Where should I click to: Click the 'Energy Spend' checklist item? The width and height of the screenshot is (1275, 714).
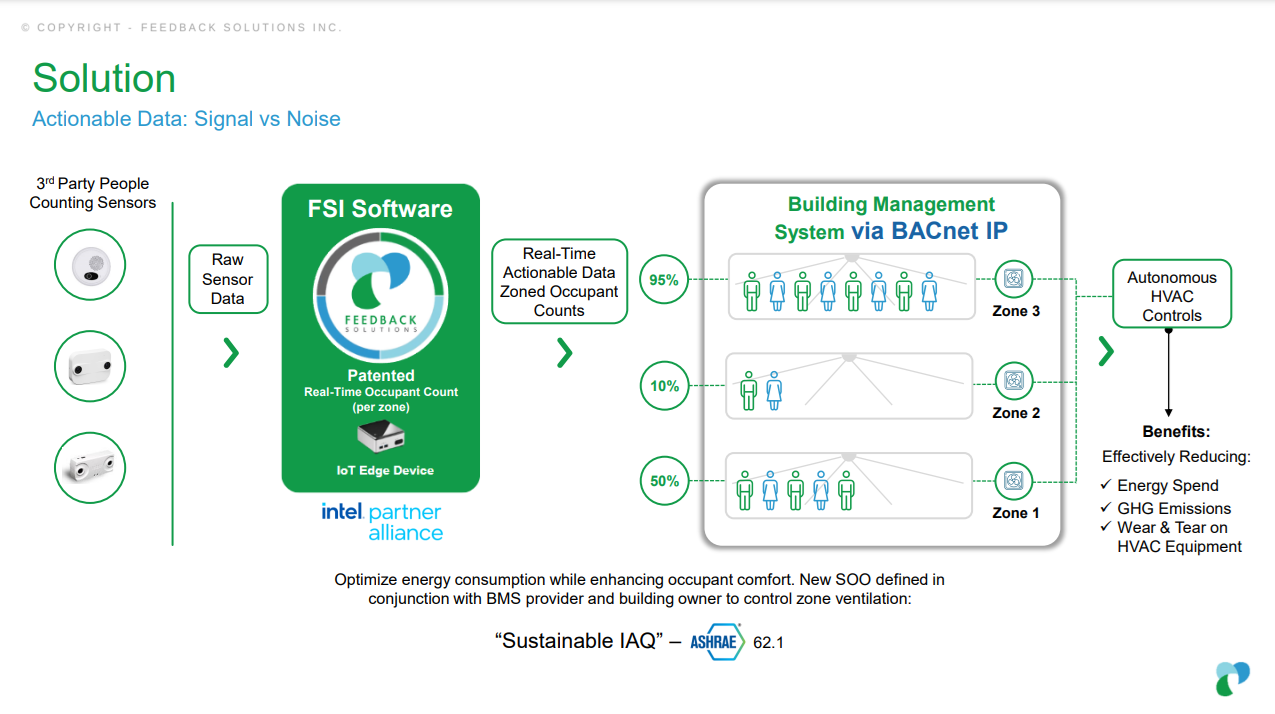click(1159, 485)
